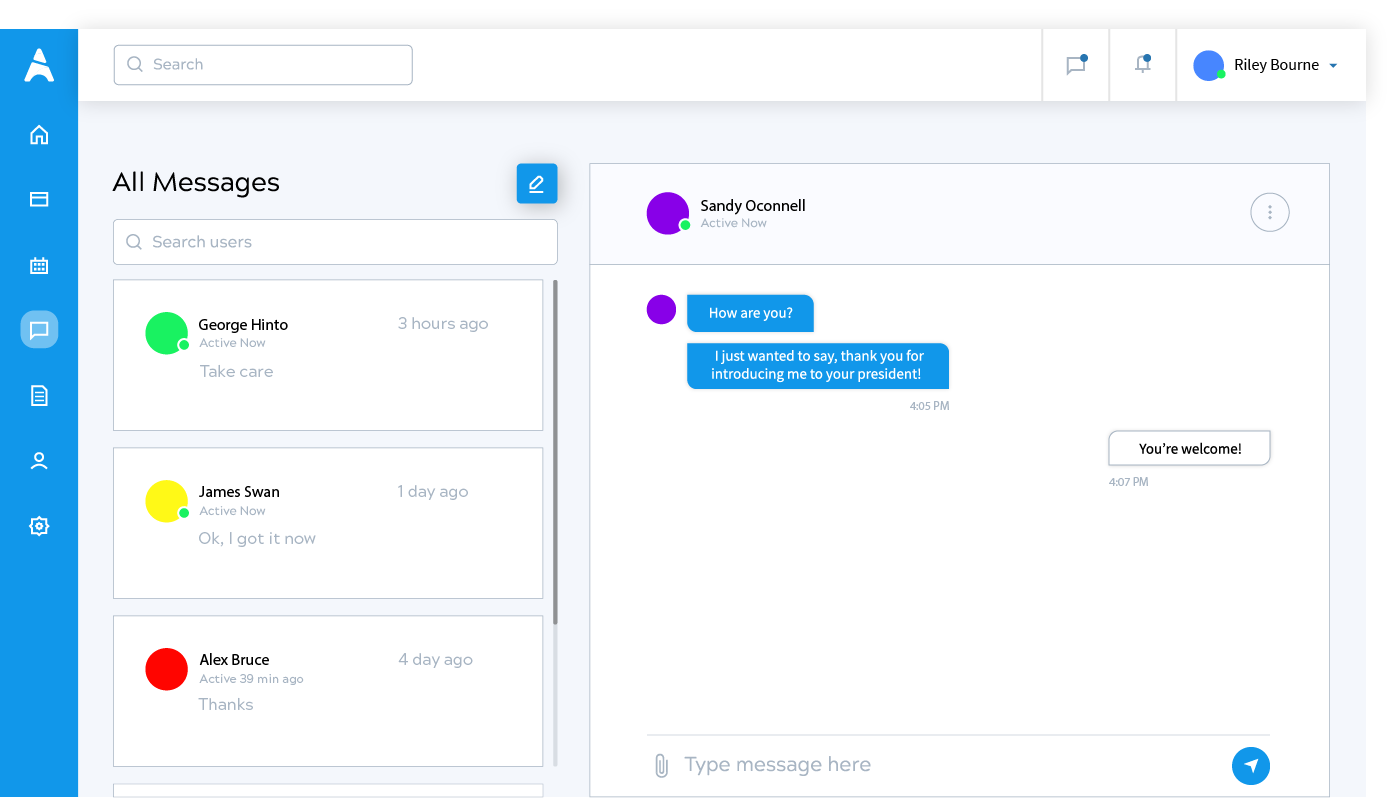
Task: Open the card/payments sidebar icon
Action: (39, 199)
